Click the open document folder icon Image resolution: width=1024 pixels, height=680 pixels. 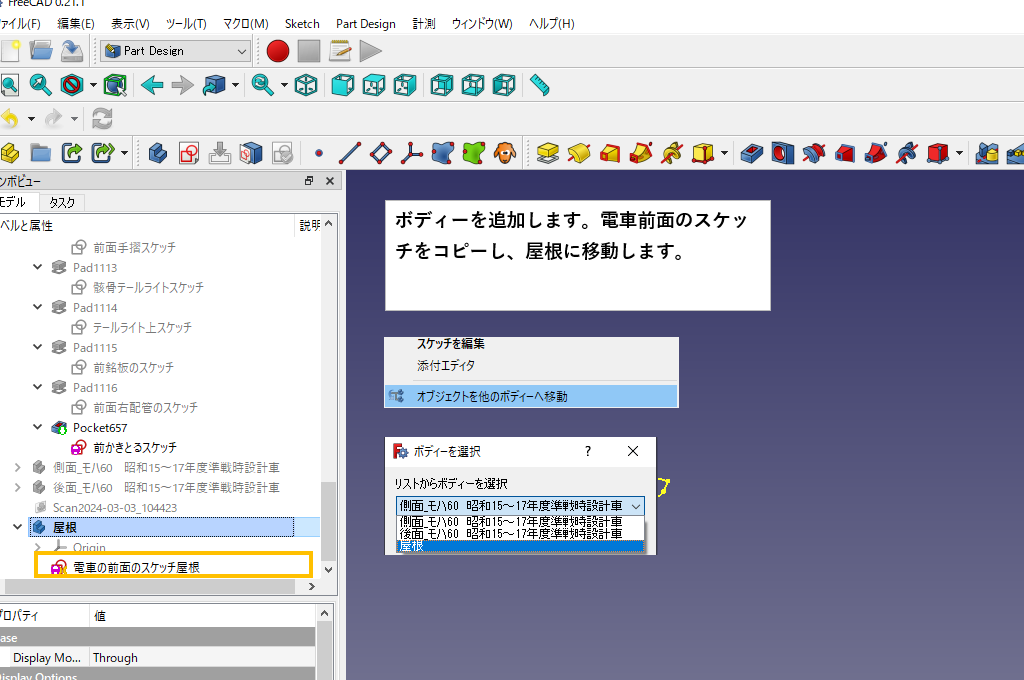click(x=41, y=51)
